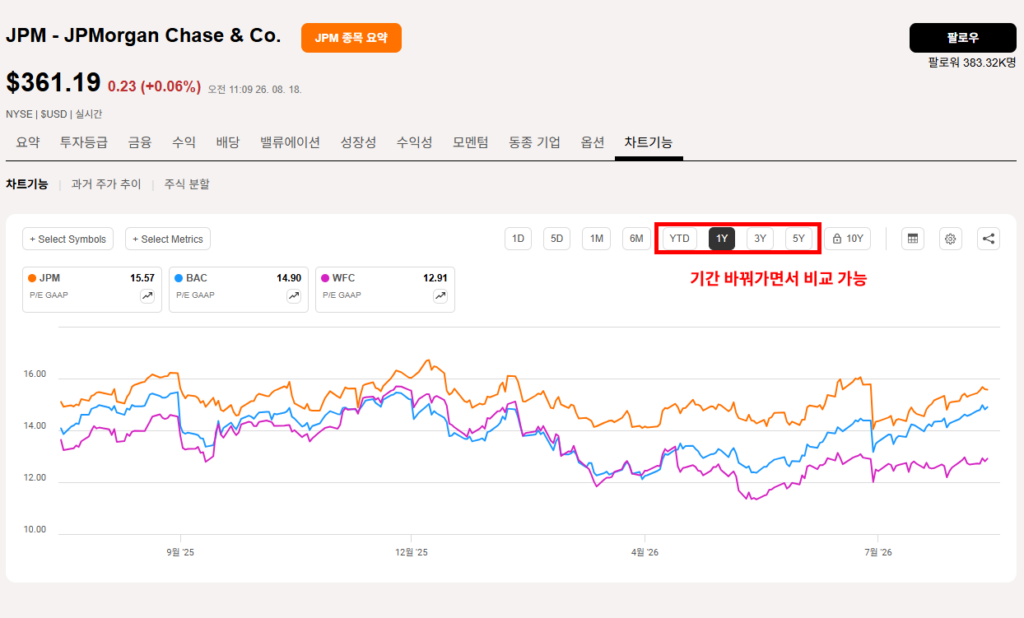Switch to the 배당 tab
Viewport: 1024px width, 618px height.
228,142
